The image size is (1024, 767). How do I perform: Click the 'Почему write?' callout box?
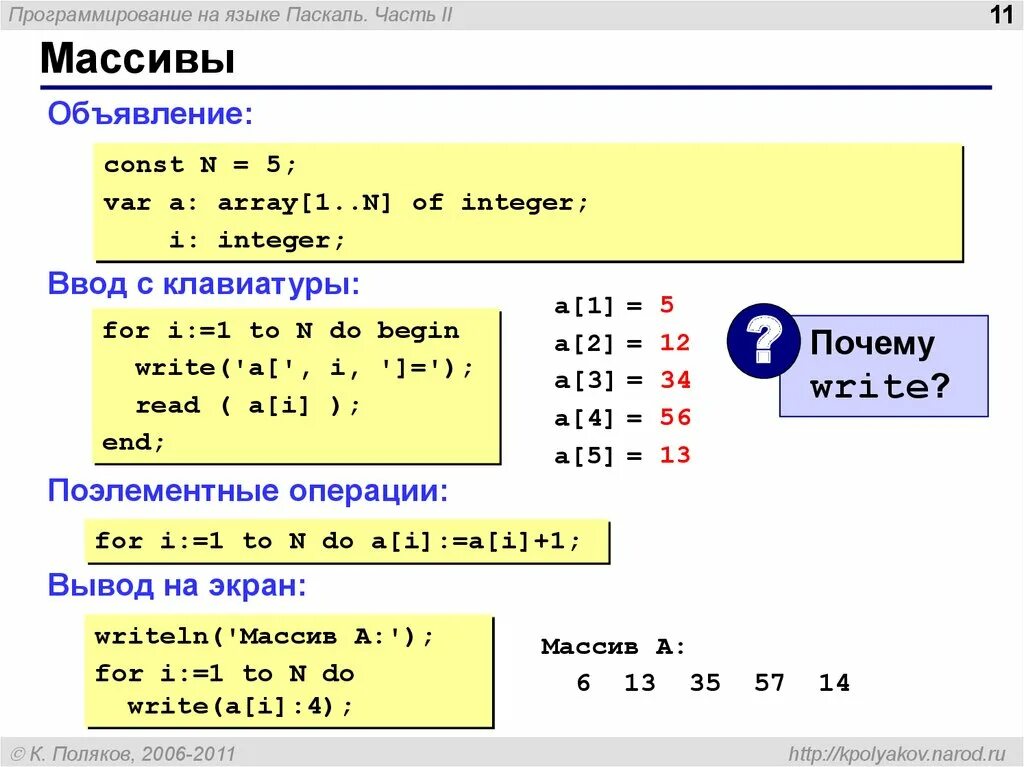point(884,366)
